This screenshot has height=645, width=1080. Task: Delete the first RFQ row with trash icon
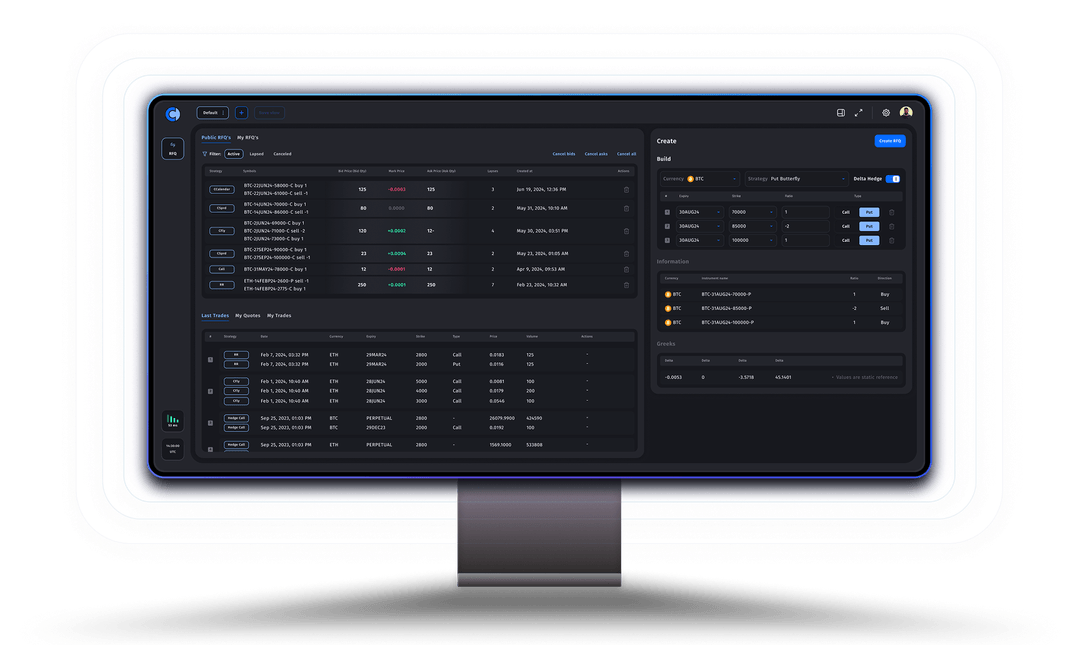pyautogui.click(x=626, y=190)
